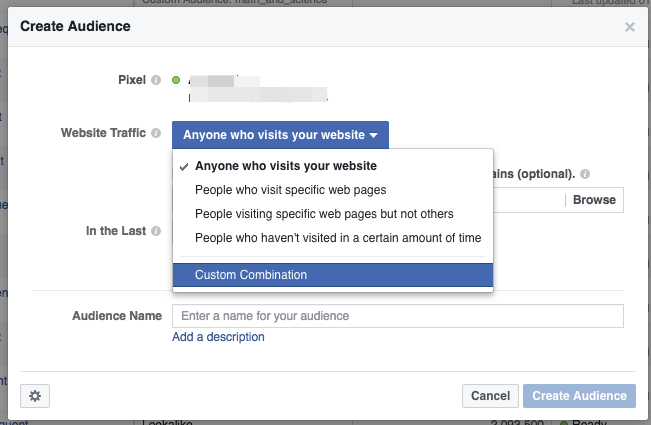The image size is (651, 425).
Task: Open the gear settings button
Action: coord(35,396)
